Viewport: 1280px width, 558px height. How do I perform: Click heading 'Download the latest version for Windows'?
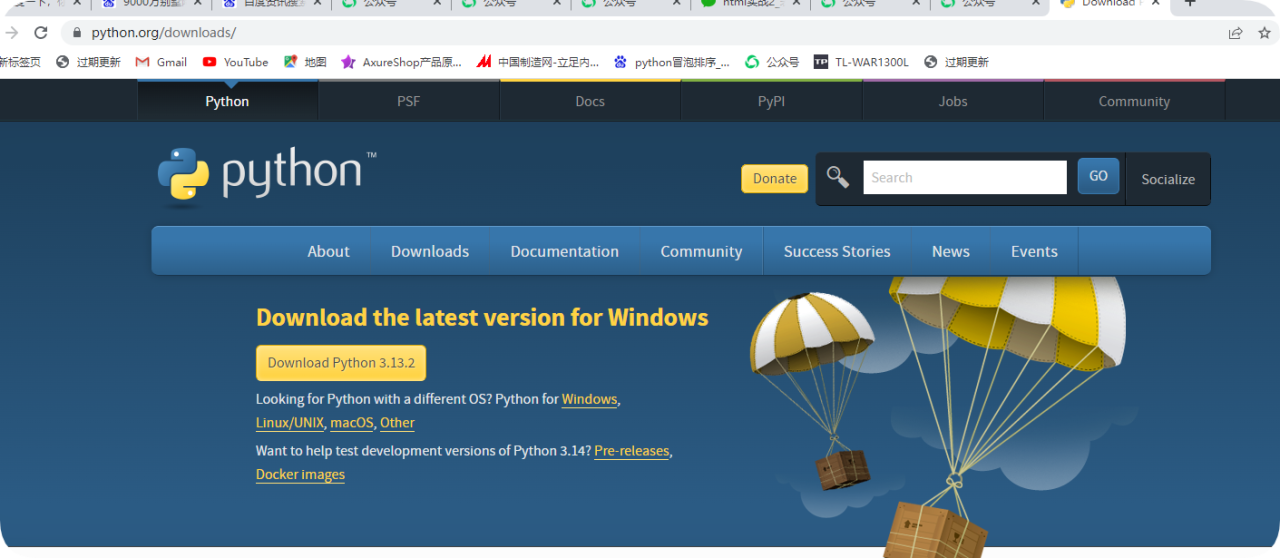pyautogui.click(x=482, y=318)
